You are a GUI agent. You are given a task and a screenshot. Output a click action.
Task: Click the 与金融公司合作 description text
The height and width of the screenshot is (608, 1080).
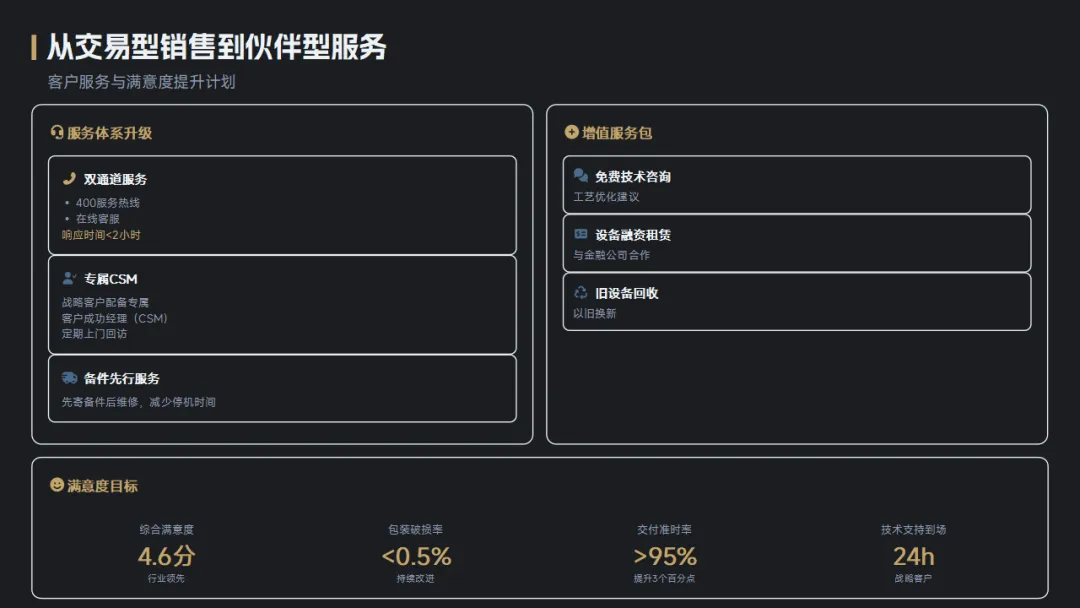coord(611,255)
